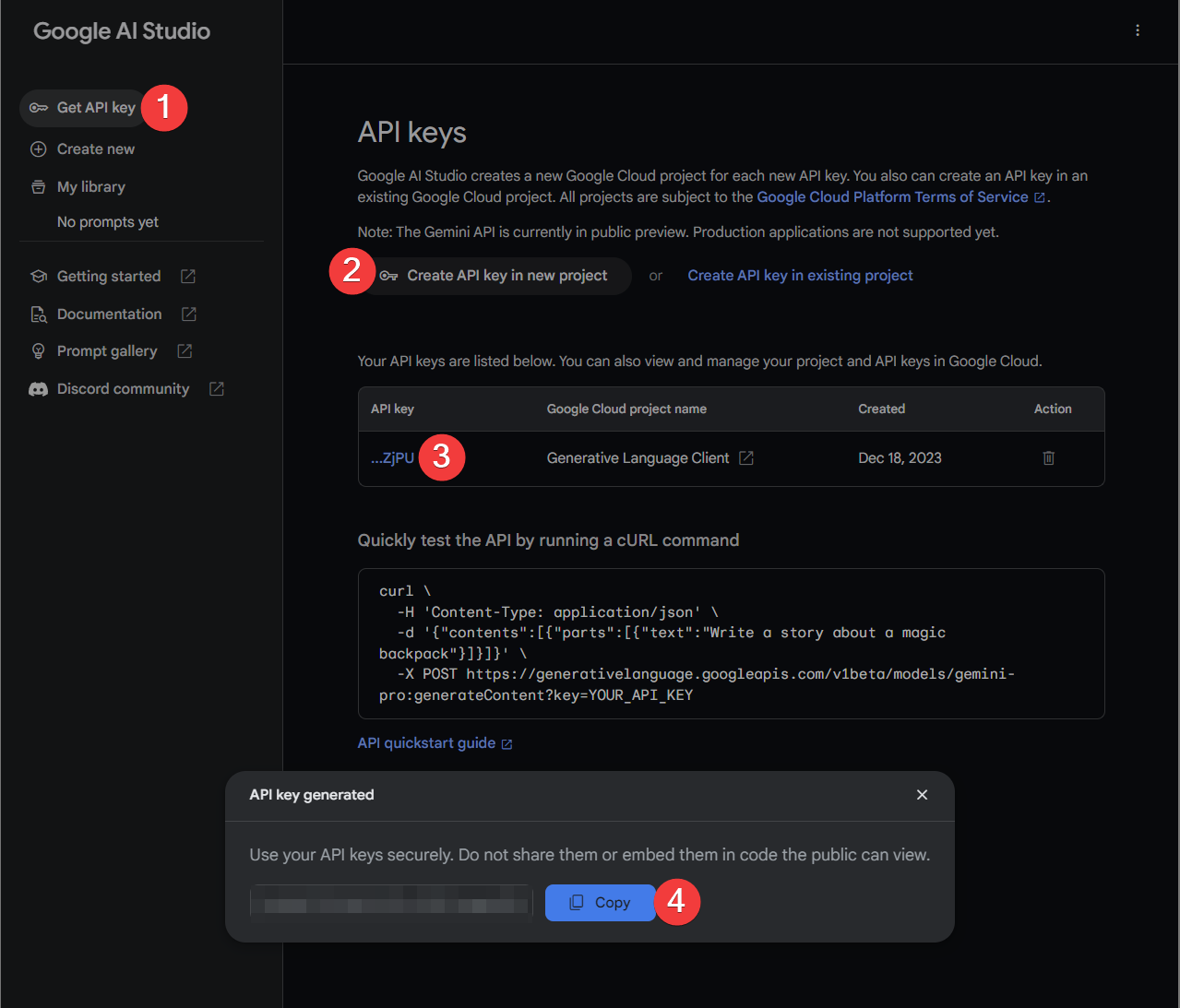Open Documentation sidebar item
Image resolution: width=1180 pixels, height=1008 pixels.
point(110,314)
